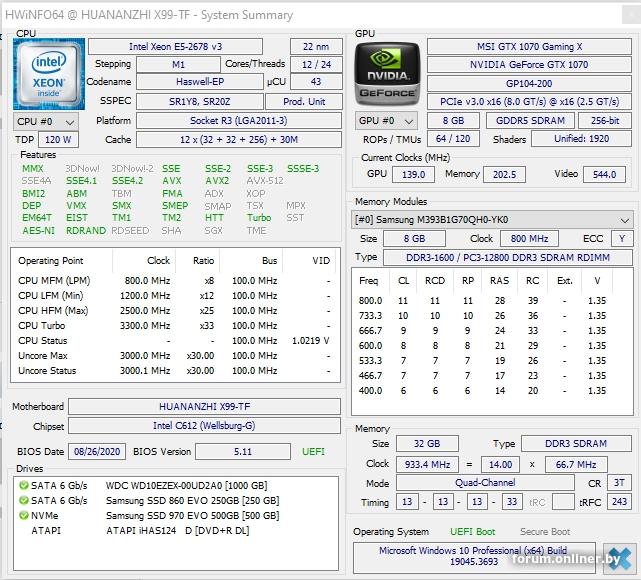641x580 pixels.
Task: Click the Uncore Status row
Action: point(175,371)
